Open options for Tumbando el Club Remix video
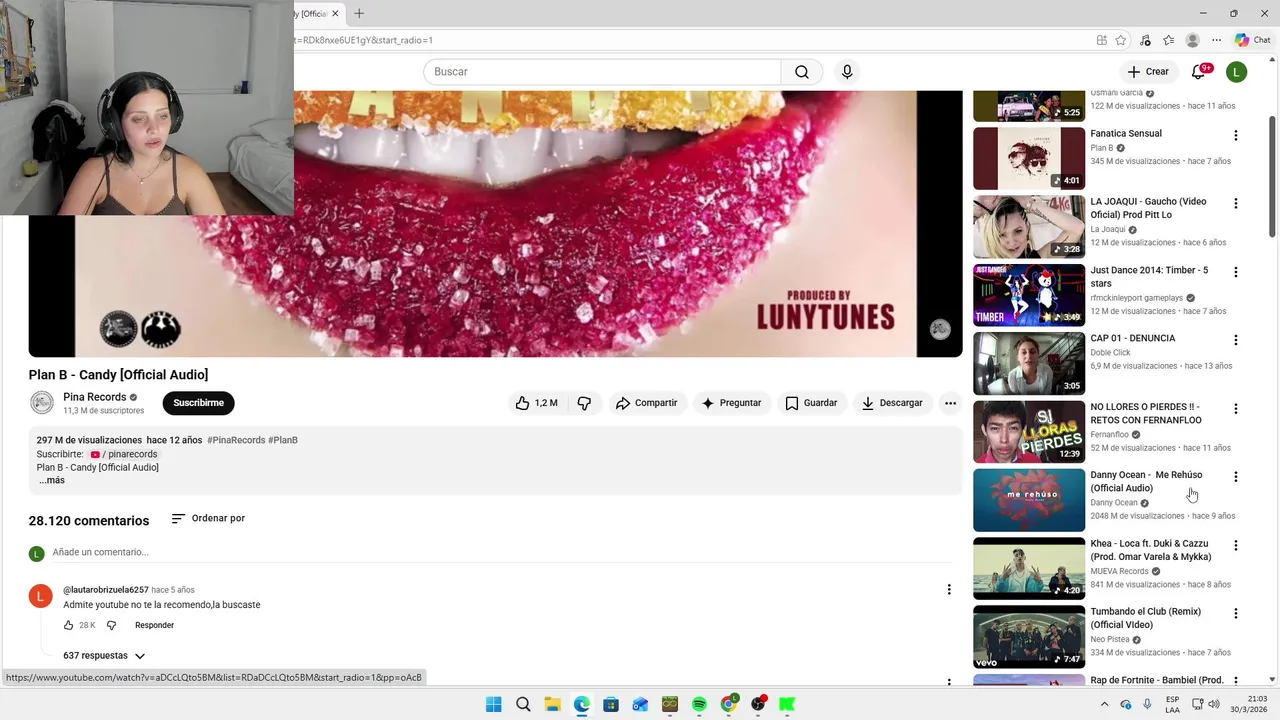The image size is (1280, 720). coord(1236,613)
